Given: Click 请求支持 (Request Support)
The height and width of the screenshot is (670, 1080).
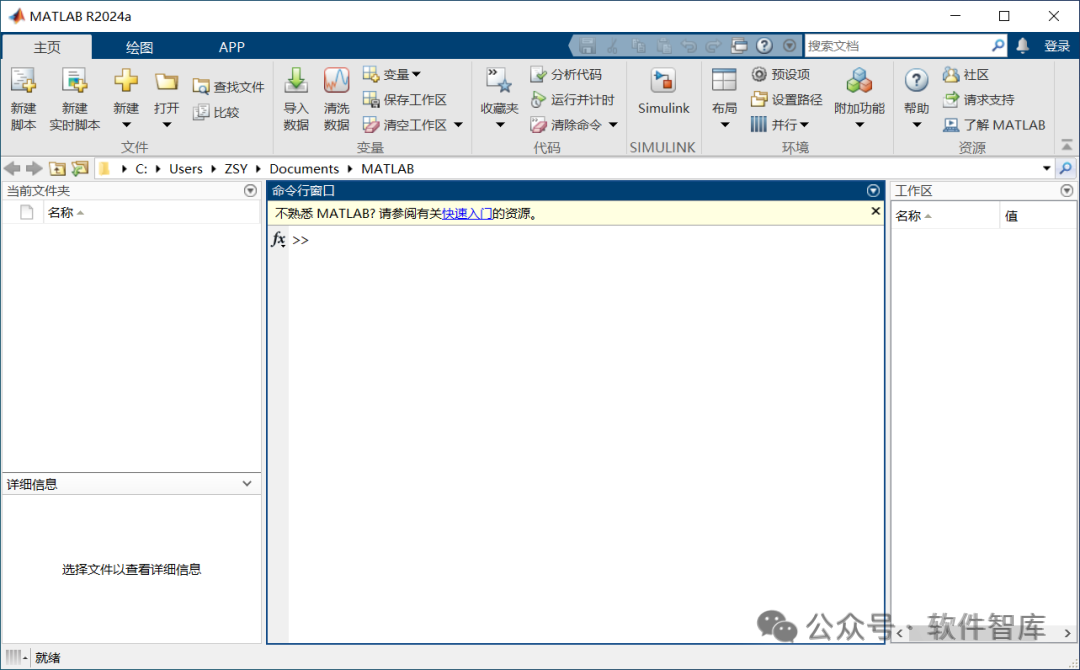Looking at the screenshot, I should (x=979, y=100).
